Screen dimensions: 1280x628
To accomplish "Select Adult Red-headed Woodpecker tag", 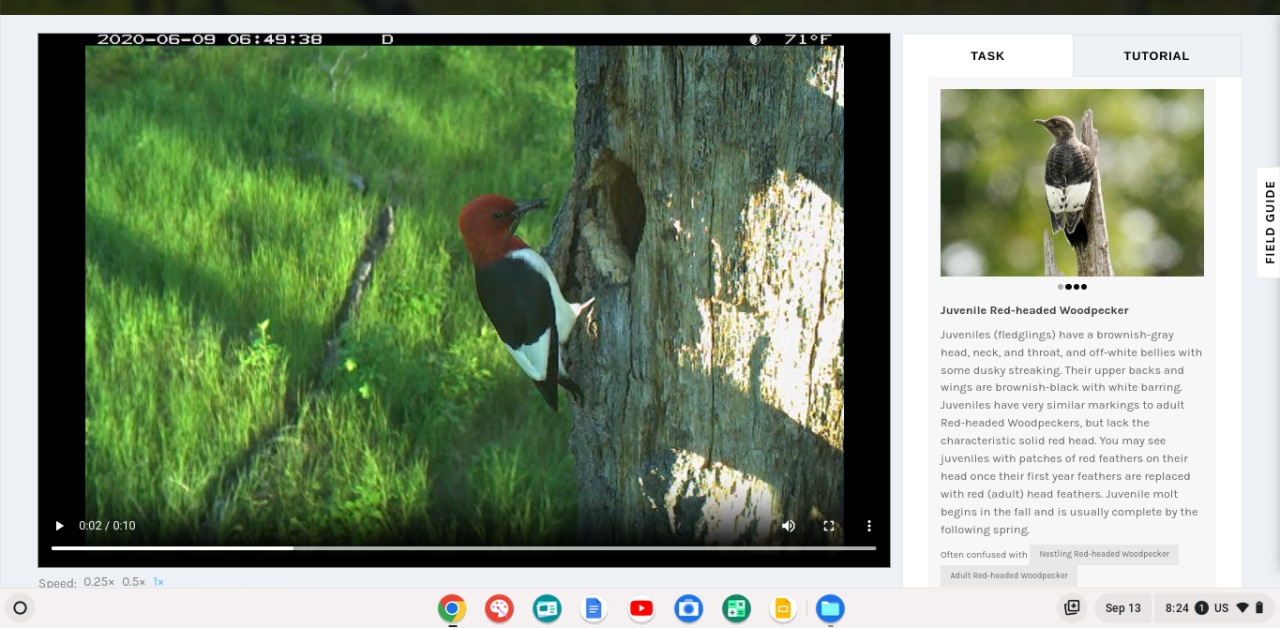I will point(1009,576).
